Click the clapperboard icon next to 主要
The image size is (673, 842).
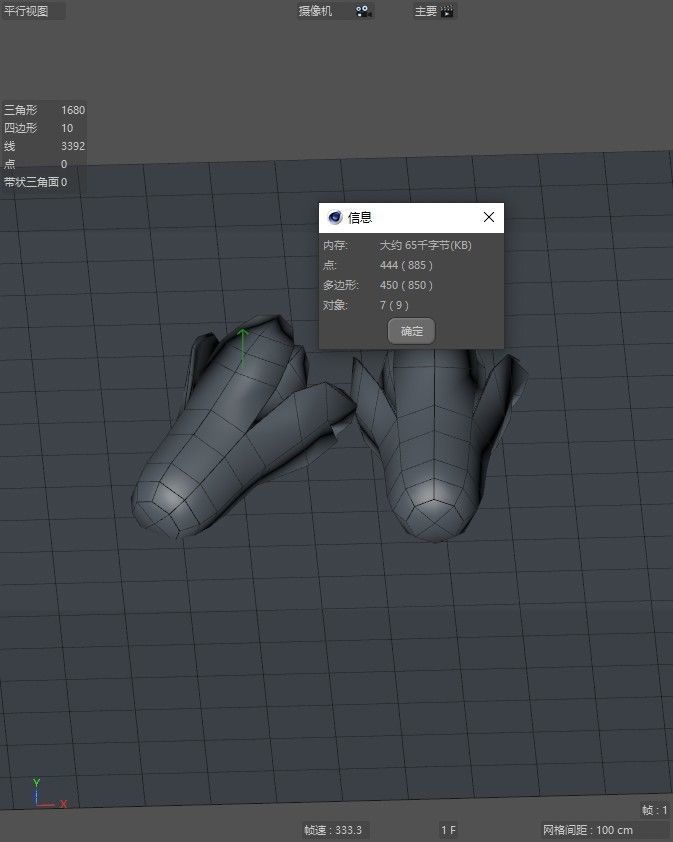point(447,11)
